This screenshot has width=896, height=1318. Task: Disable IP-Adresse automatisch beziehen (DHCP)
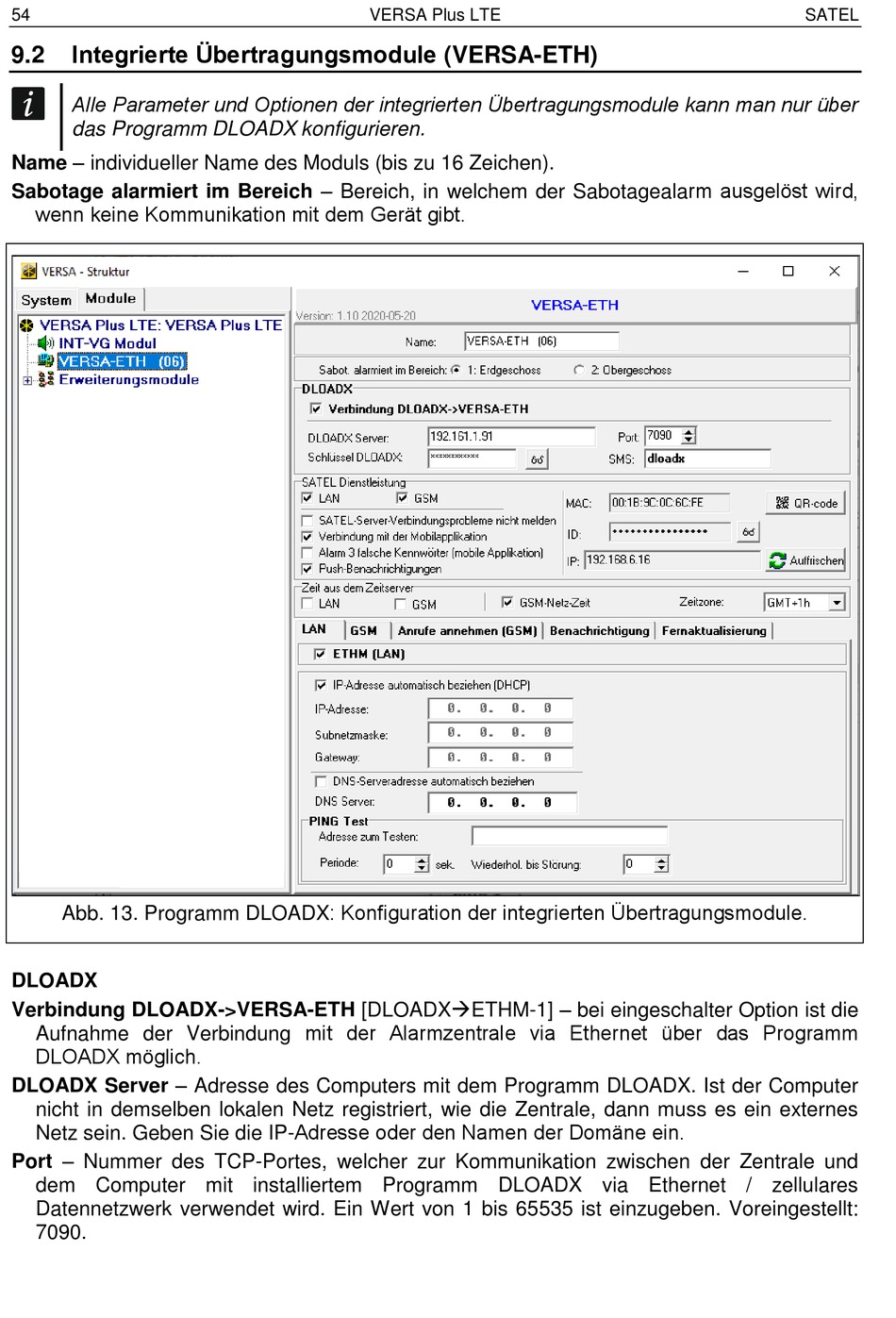coord(321,686)
